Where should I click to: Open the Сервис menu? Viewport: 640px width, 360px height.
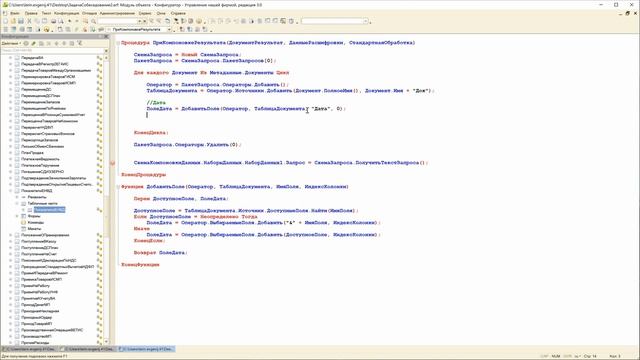[x=145, y=13]
